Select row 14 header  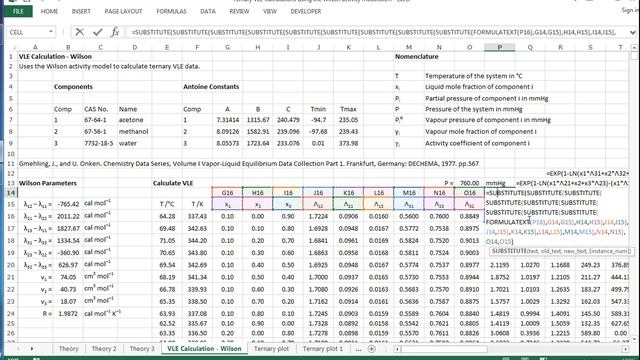click(x=11, y=193)
